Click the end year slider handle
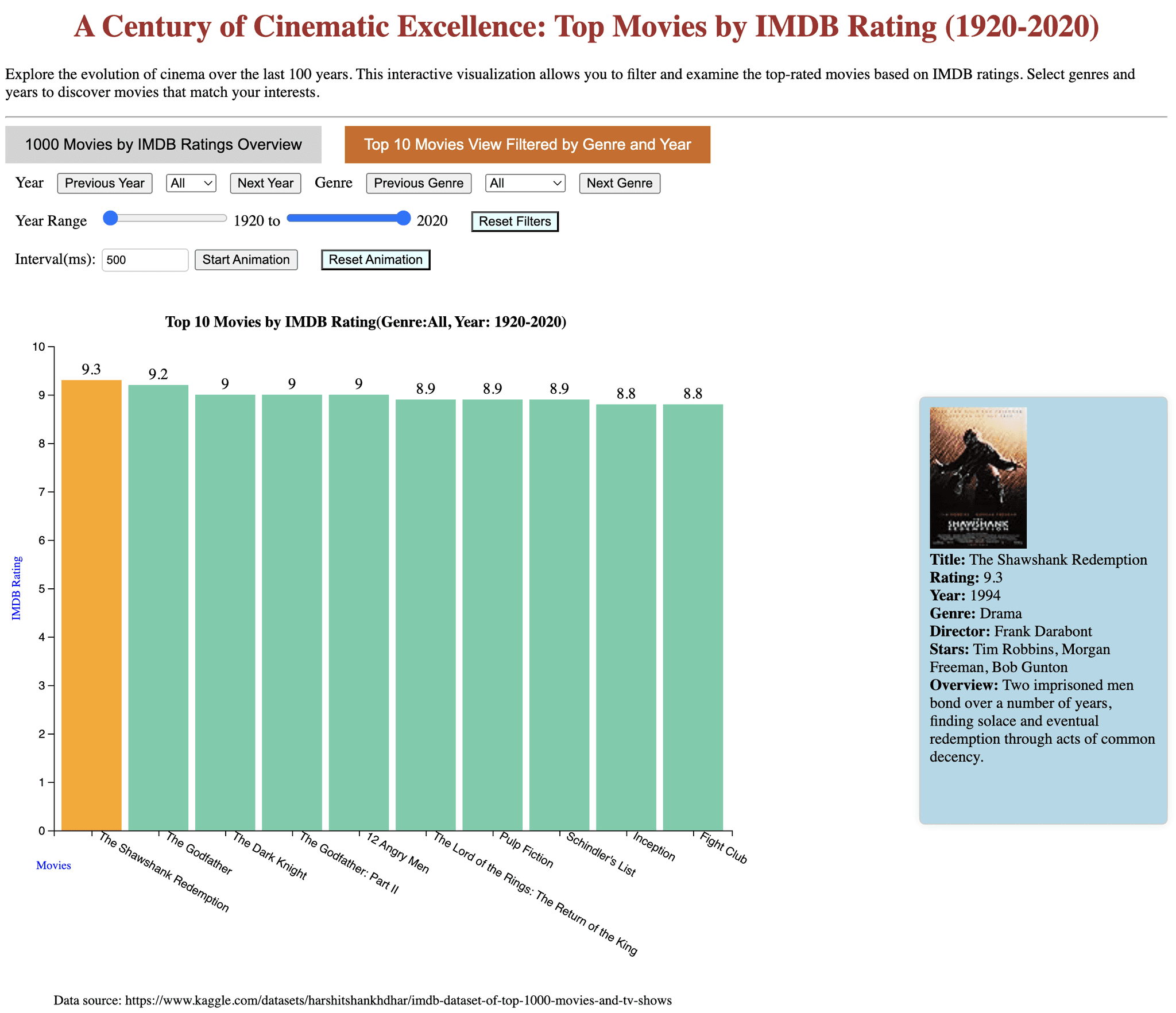Viewport: 1176px width, 1013px height. point(404,218)
